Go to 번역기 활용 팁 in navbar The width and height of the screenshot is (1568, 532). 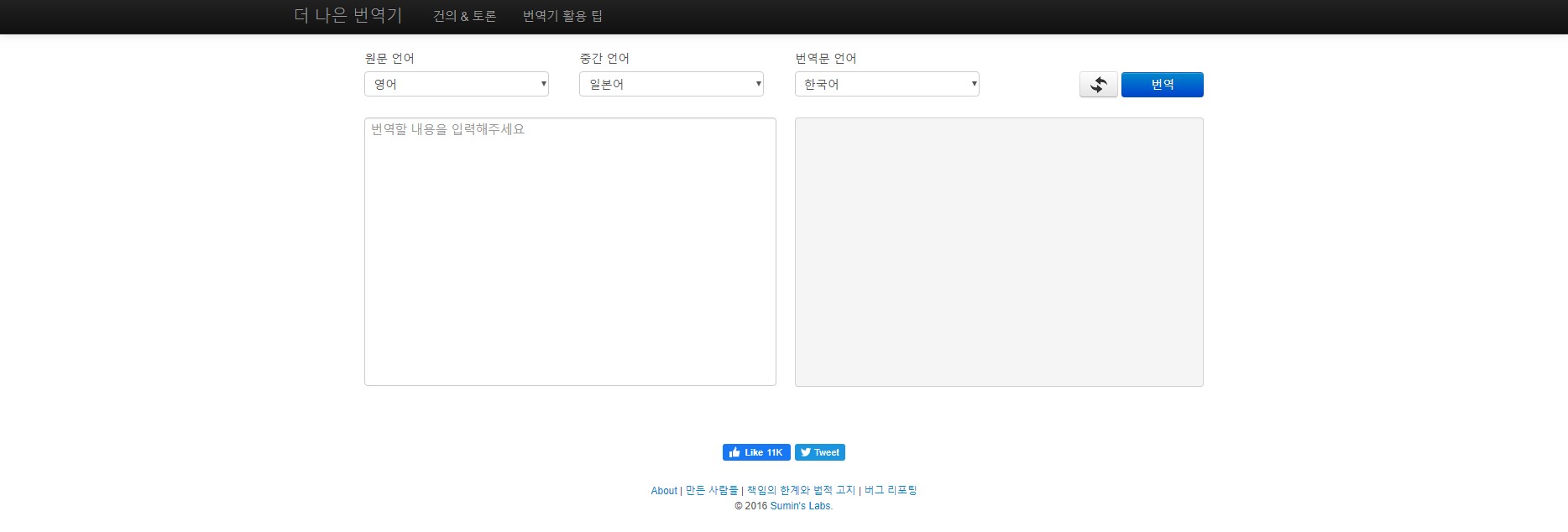point(562,16)
